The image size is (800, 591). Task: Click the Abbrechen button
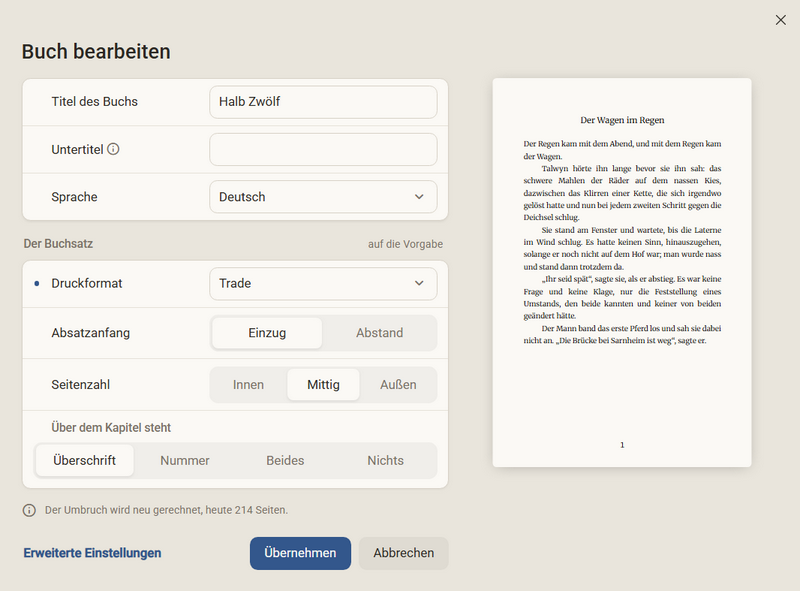pyautogui.click(x=403, y=553)
